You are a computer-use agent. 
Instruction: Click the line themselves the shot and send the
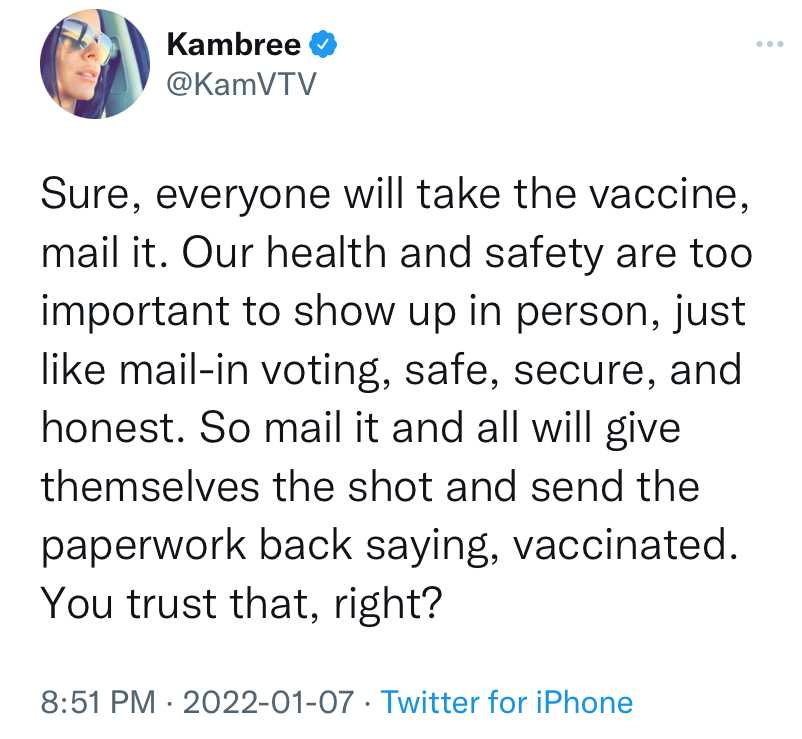pyautogui.click(x=370, y=487)
